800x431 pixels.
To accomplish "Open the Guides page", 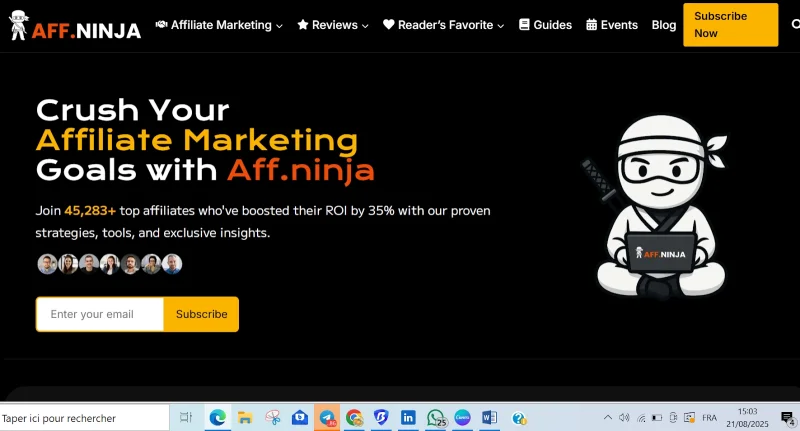I will [x=545, y=25].
